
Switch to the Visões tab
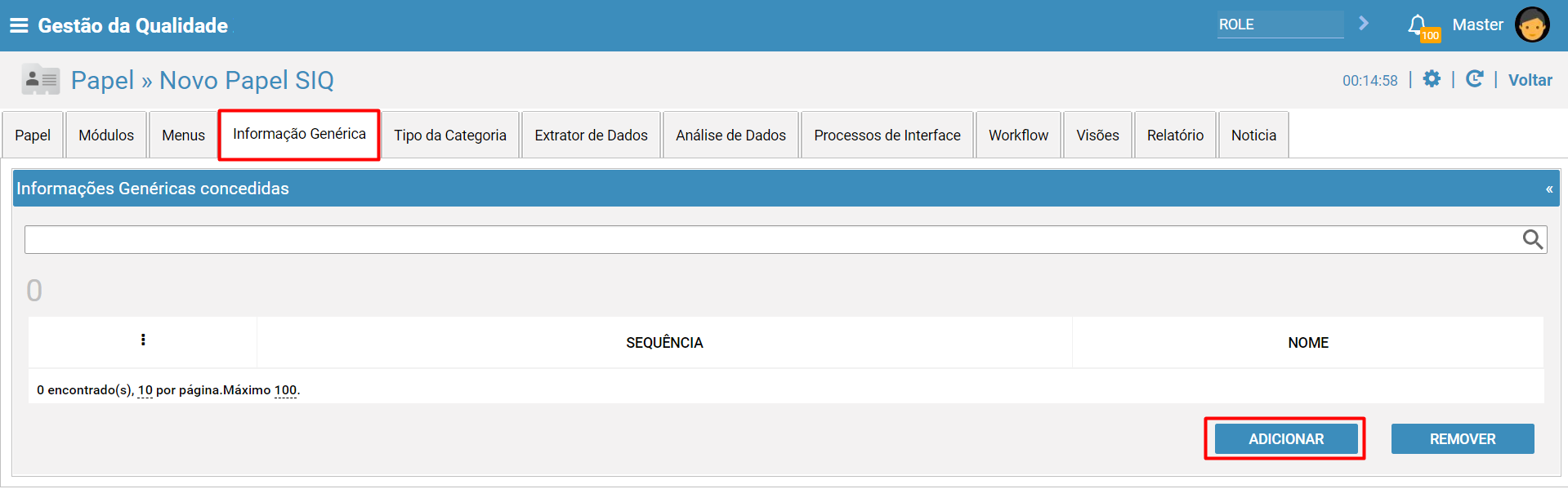1097,135
